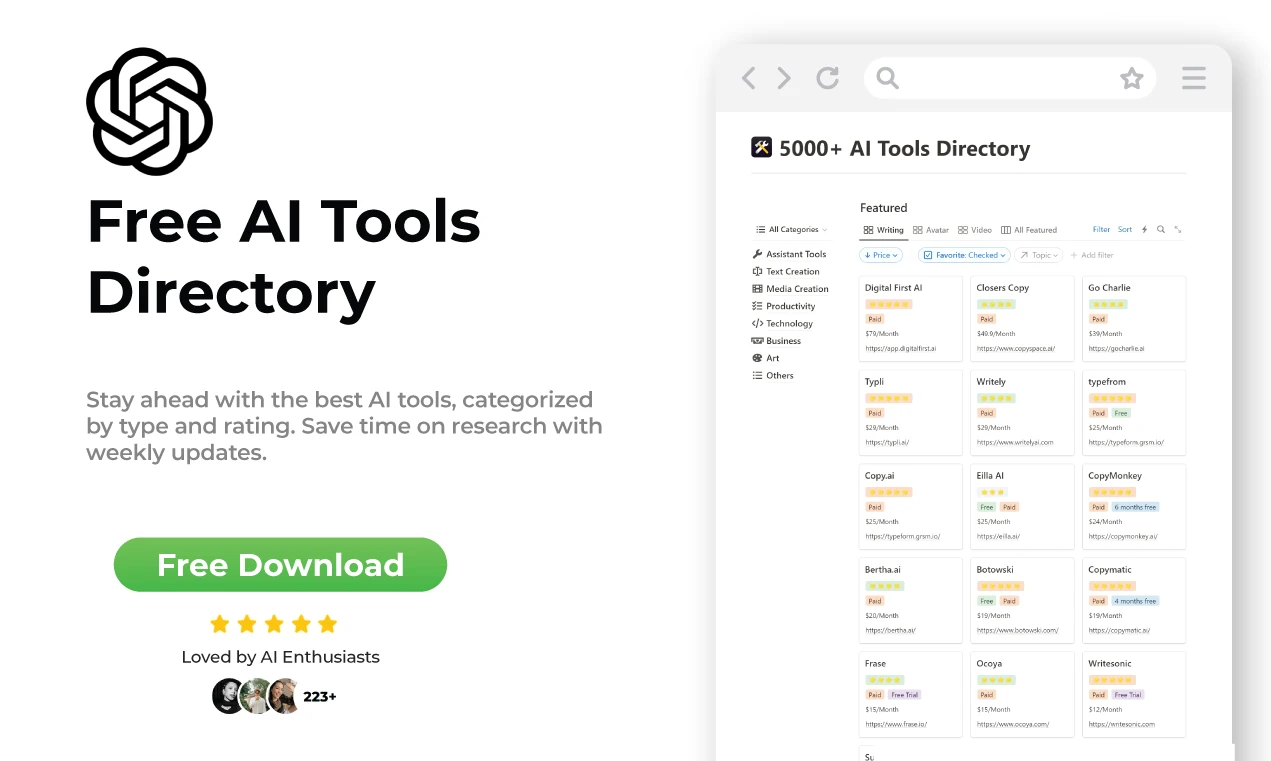Click the Business keyboard icon
The image size is (1271, 761).
coord(757,341)
